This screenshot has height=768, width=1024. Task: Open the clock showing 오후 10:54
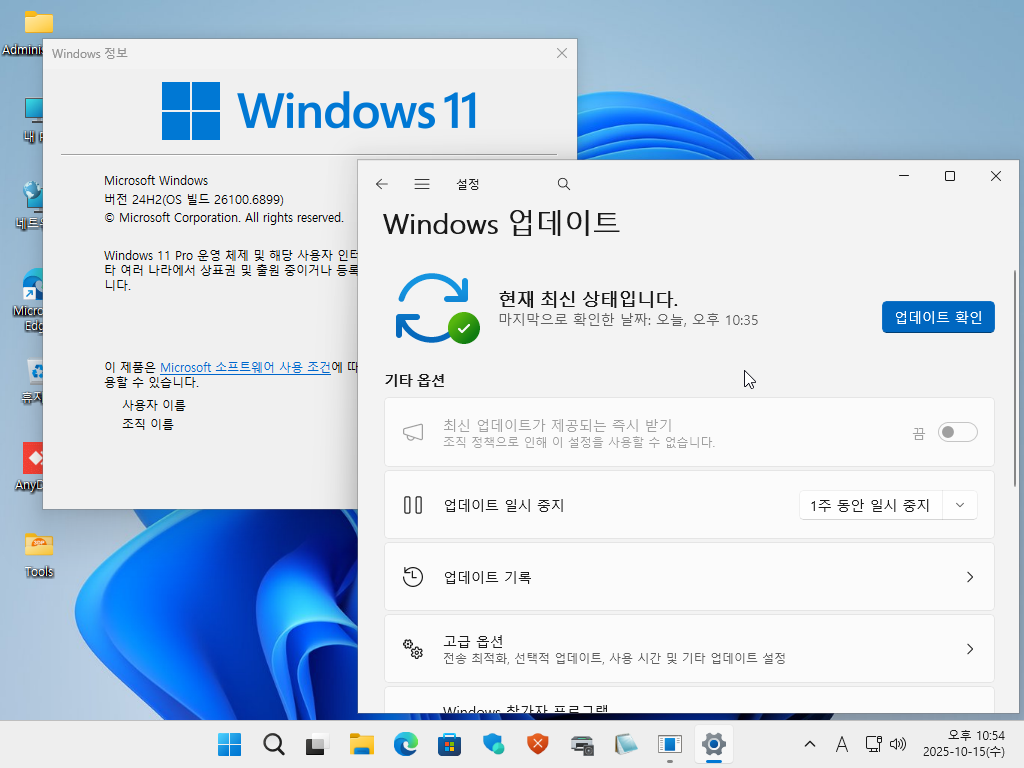click(x=964, y=744)
